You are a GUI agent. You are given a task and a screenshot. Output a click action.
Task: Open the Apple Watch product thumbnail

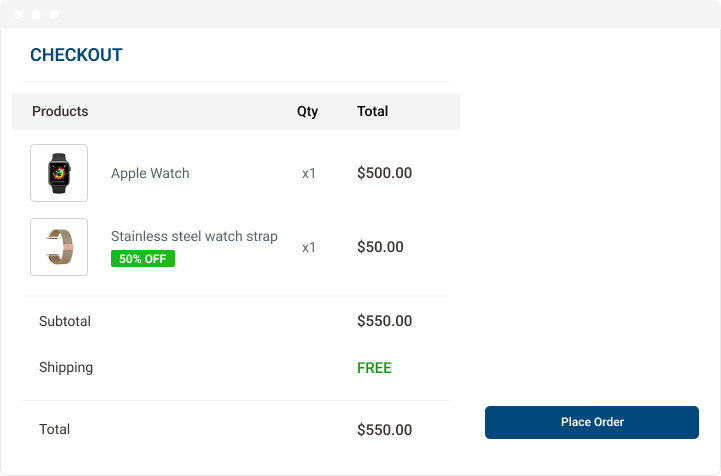pos(59,173)
